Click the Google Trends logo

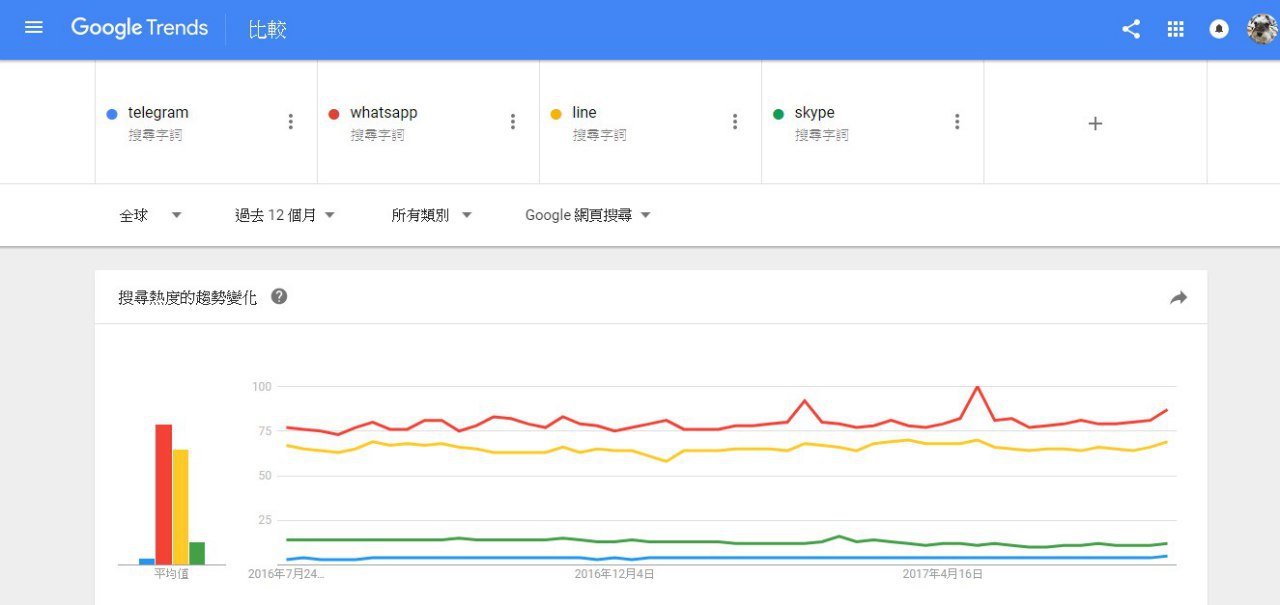pyautogui.click(x=139, y=28)
